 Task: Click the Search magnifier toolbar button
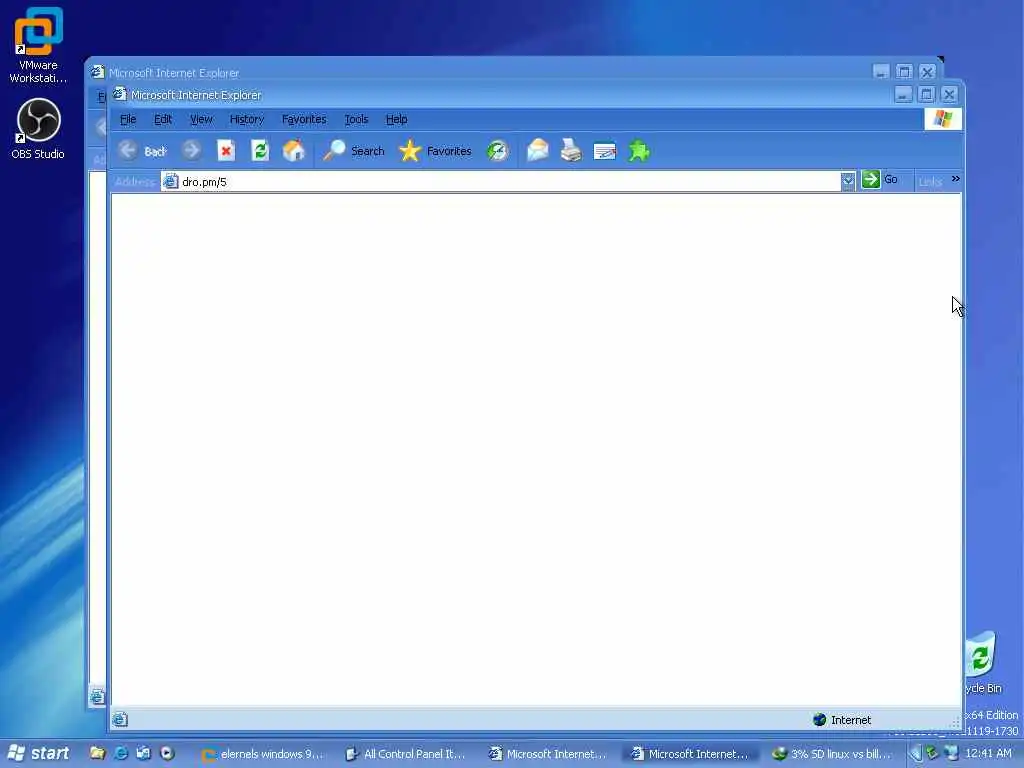[x=353, y=151]
